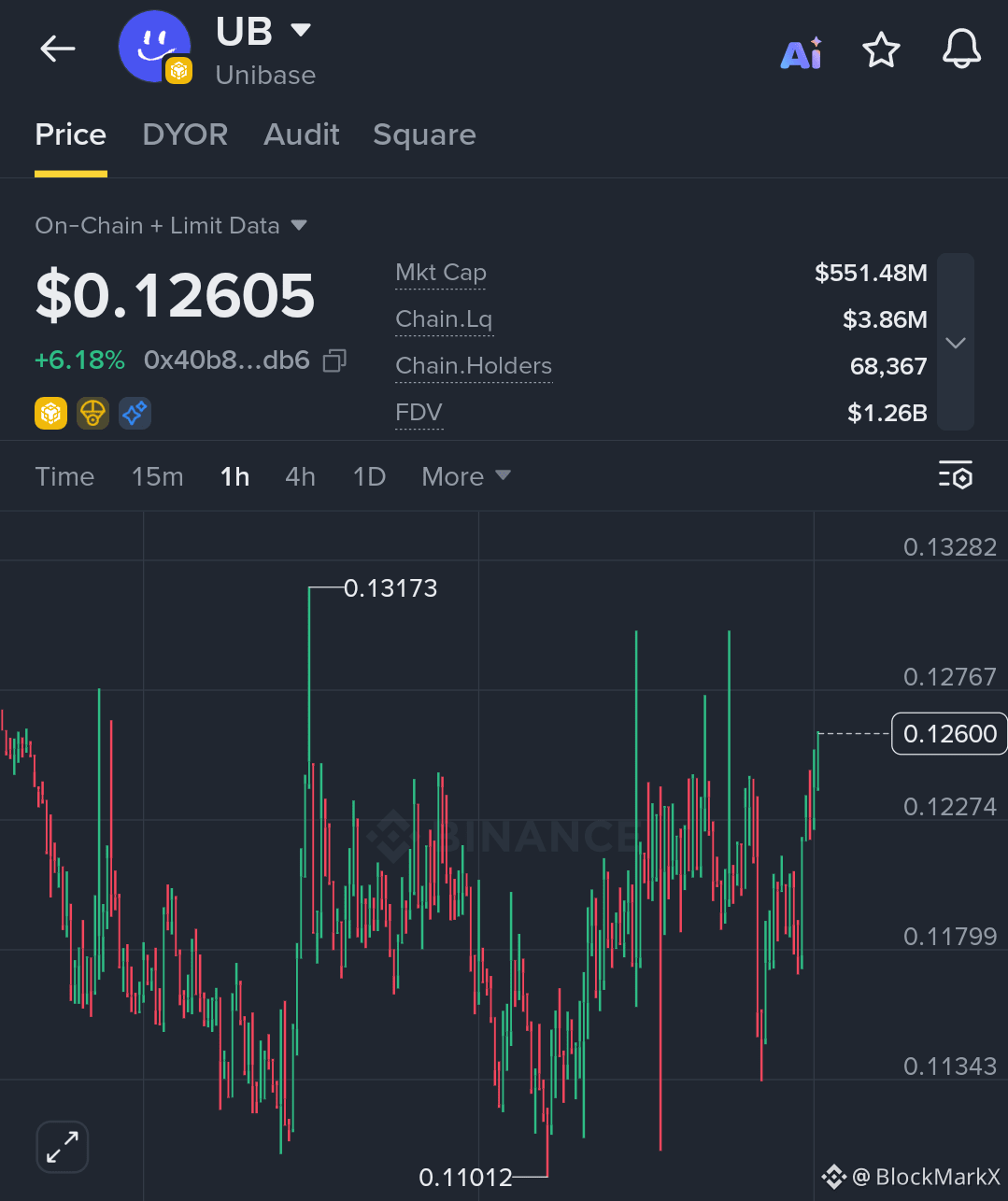Open the AI assistant icon

click(802, 53)
